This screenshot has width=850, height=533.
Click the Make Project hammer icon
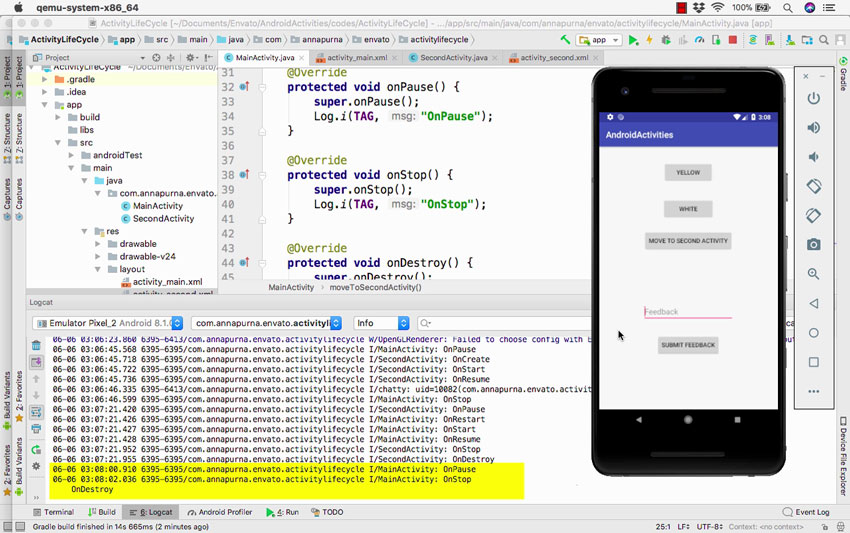pyautogui.click(x=565, y=40)
